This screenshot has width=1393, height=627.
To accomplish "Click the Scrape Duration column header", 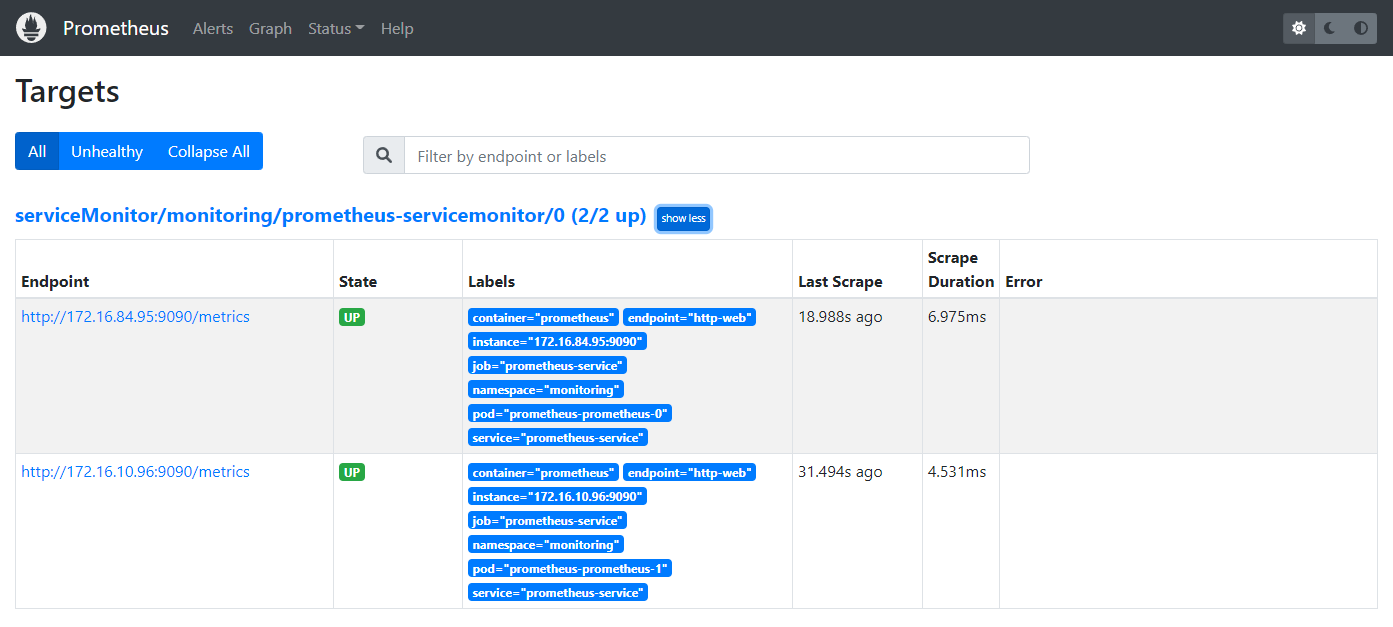I will click(961, 270).
